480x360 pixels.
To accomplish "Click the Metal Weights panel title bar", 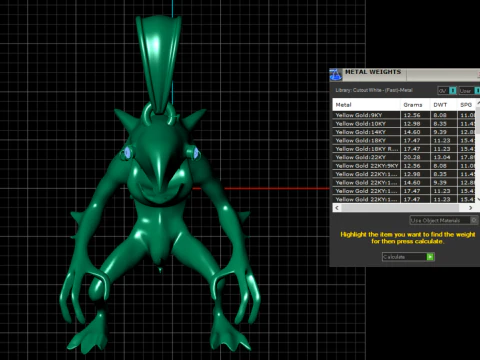I will pyautogui.click(x=405, y=75).
